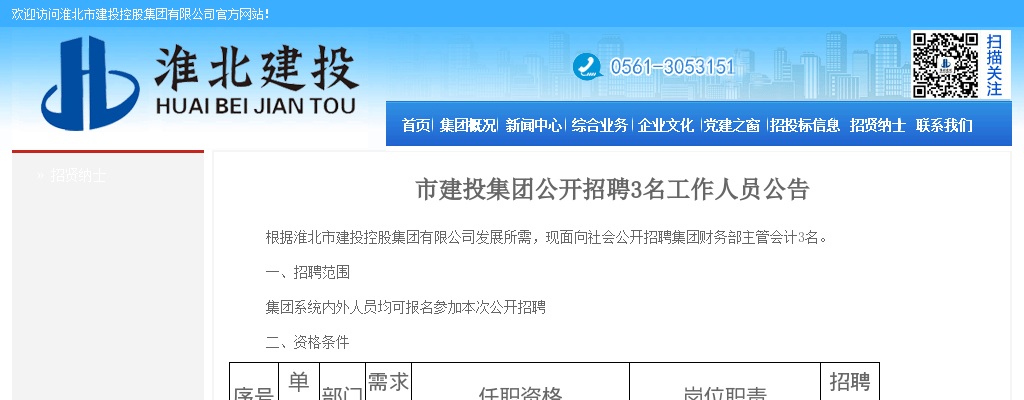Open the 联系我们 menu item
Screen dimensions: 1024x400
[x=944, y=125]
